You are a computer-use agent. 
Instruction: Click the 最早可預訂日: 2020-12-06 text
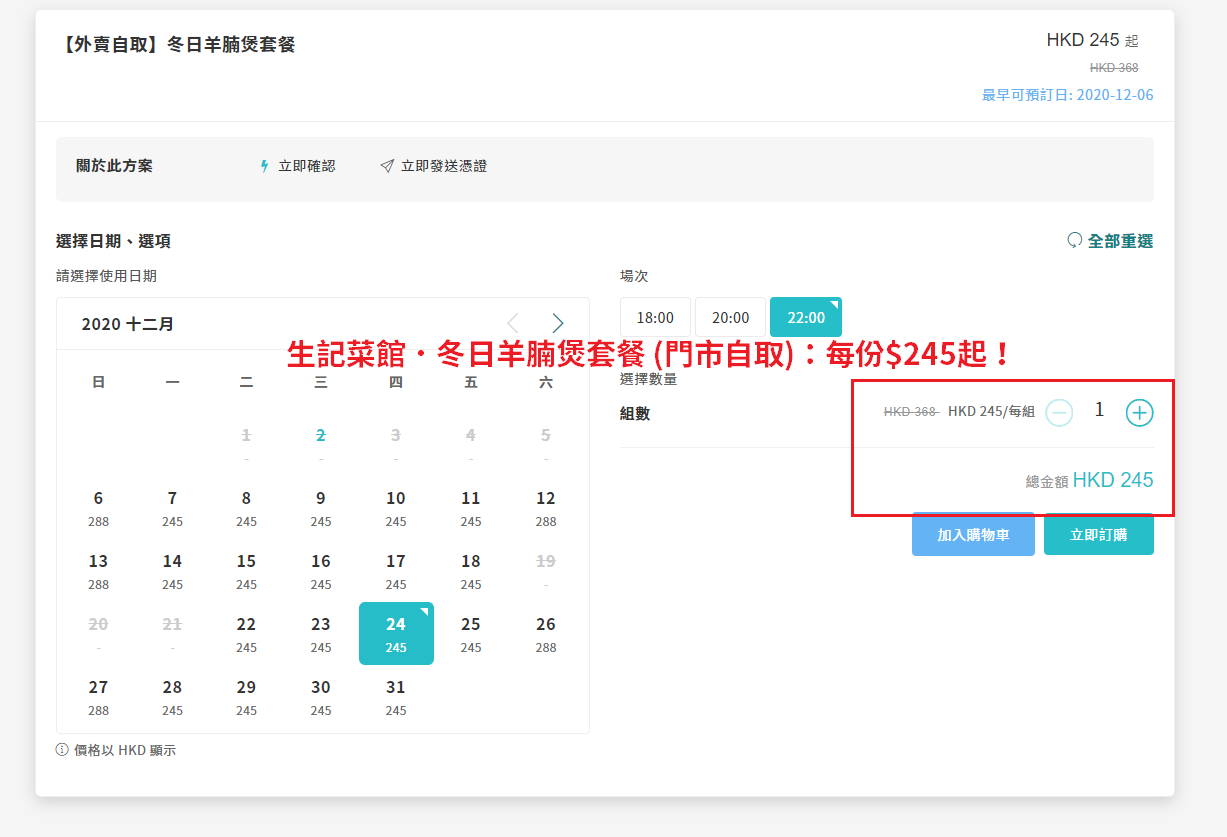point(1068,95)
